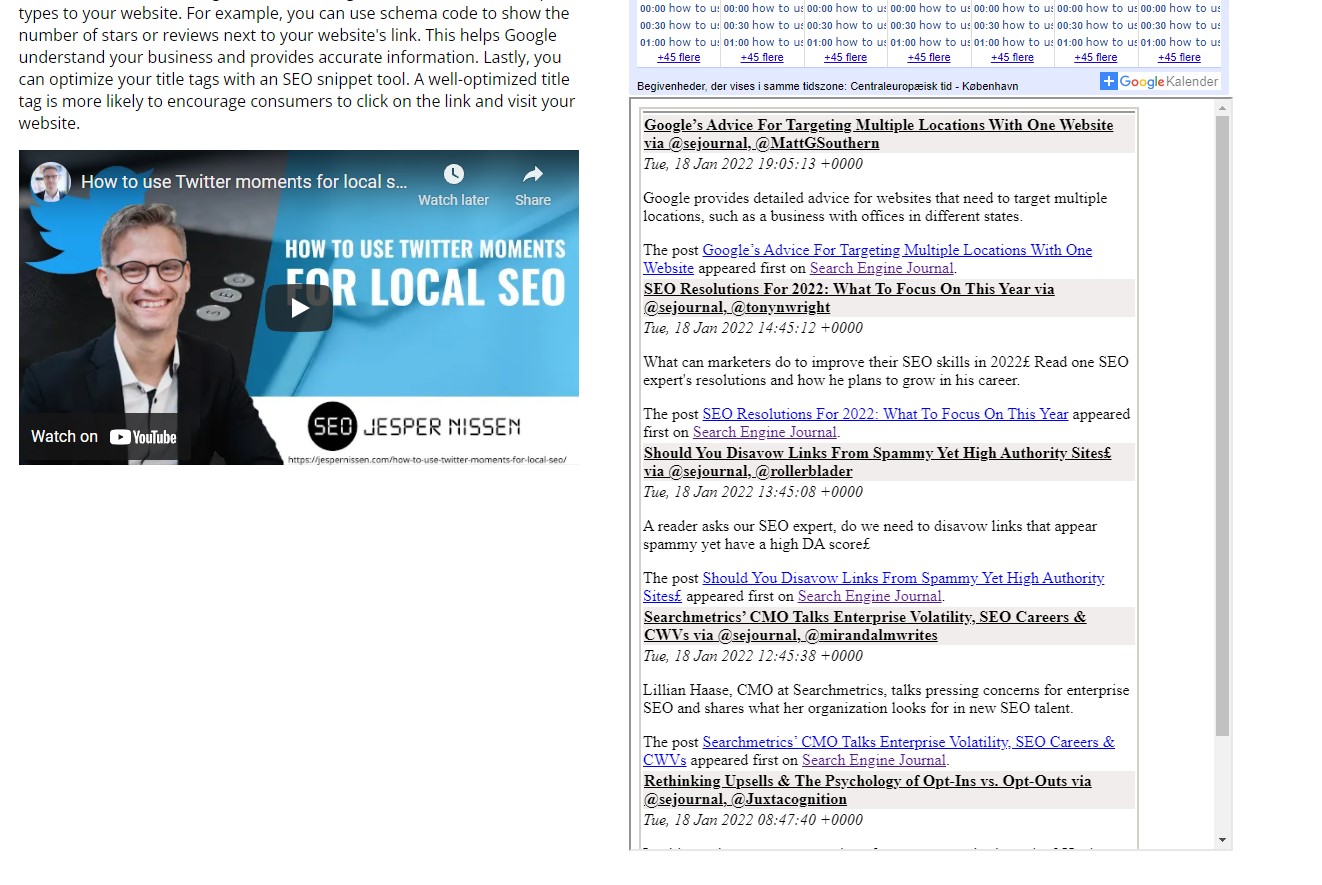The image size is (1322, 885).
Task: Expand '+45 flere' in the first calendar column
Action: [678, 57]
